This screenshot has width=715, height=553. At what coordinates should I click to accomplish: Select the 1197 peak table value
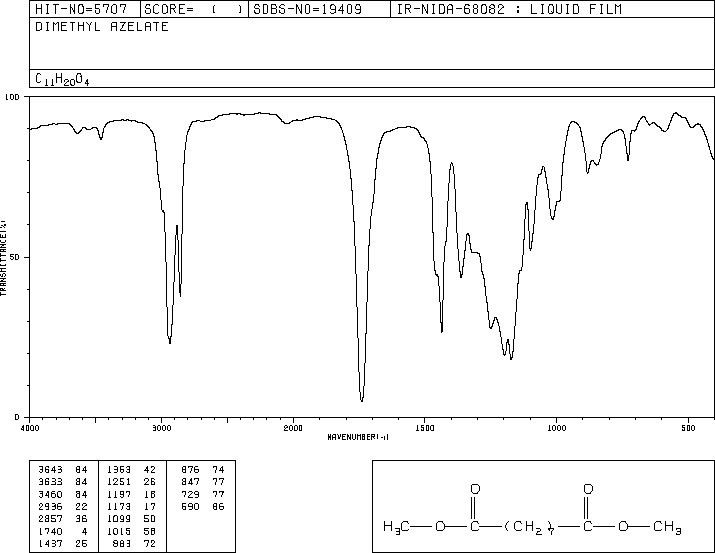pos(119,494)
